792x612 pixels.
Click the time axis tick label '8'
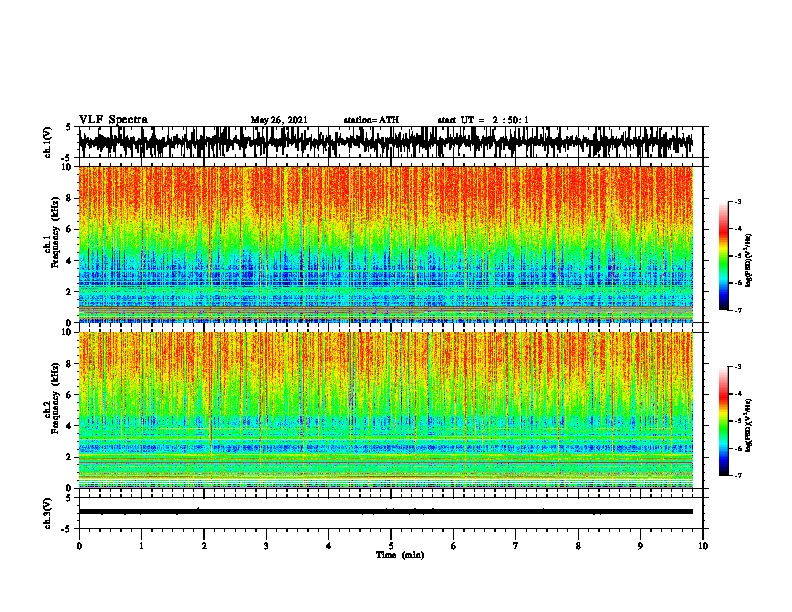coord(578,546)
